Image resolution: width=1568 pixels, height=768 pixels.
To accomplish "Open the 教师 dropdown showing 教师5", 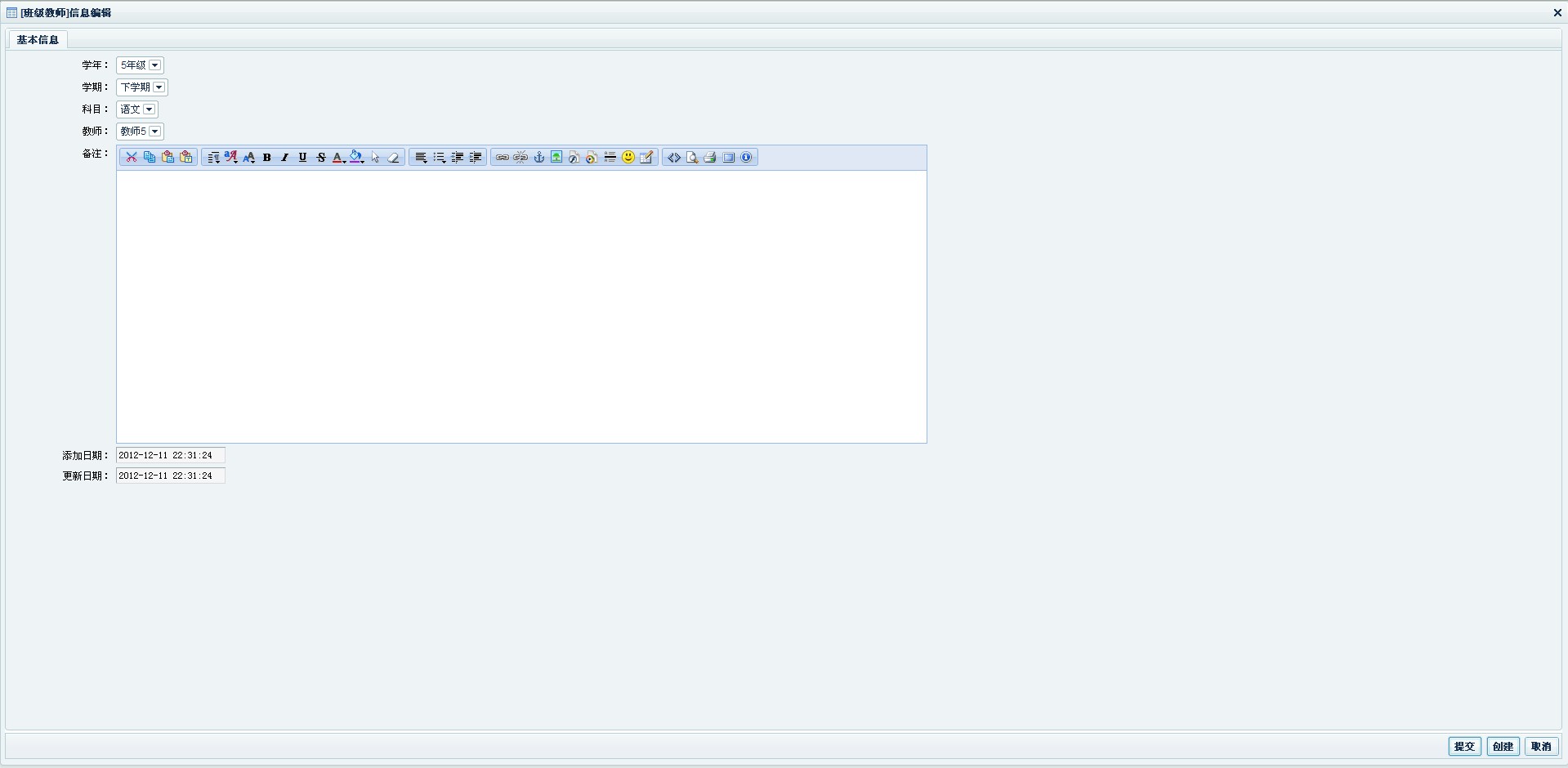I will (140, 132).
